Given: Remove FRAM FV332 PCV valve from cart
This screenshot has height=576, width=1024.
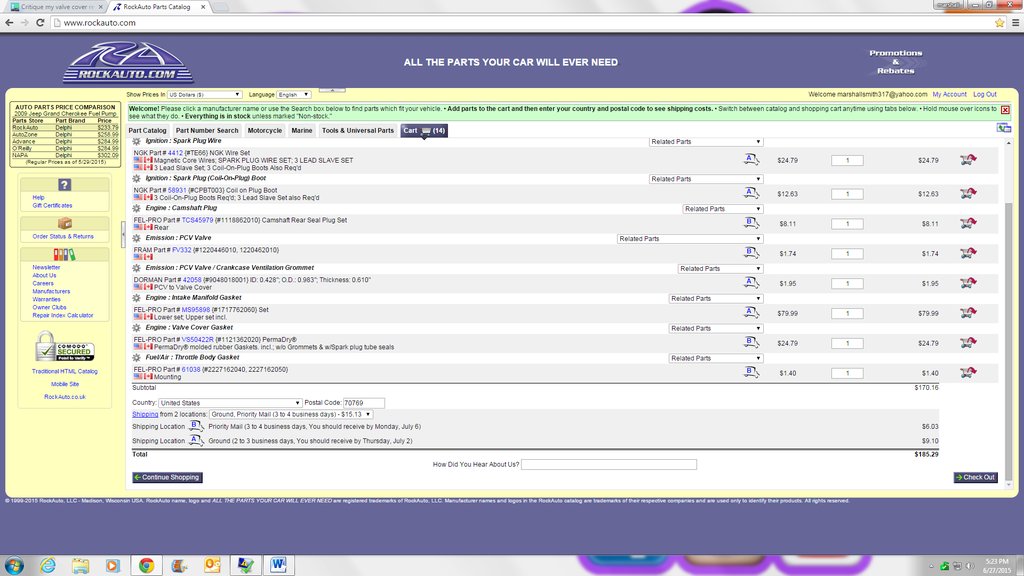Looking at the screenshot, I should [968, 253].
